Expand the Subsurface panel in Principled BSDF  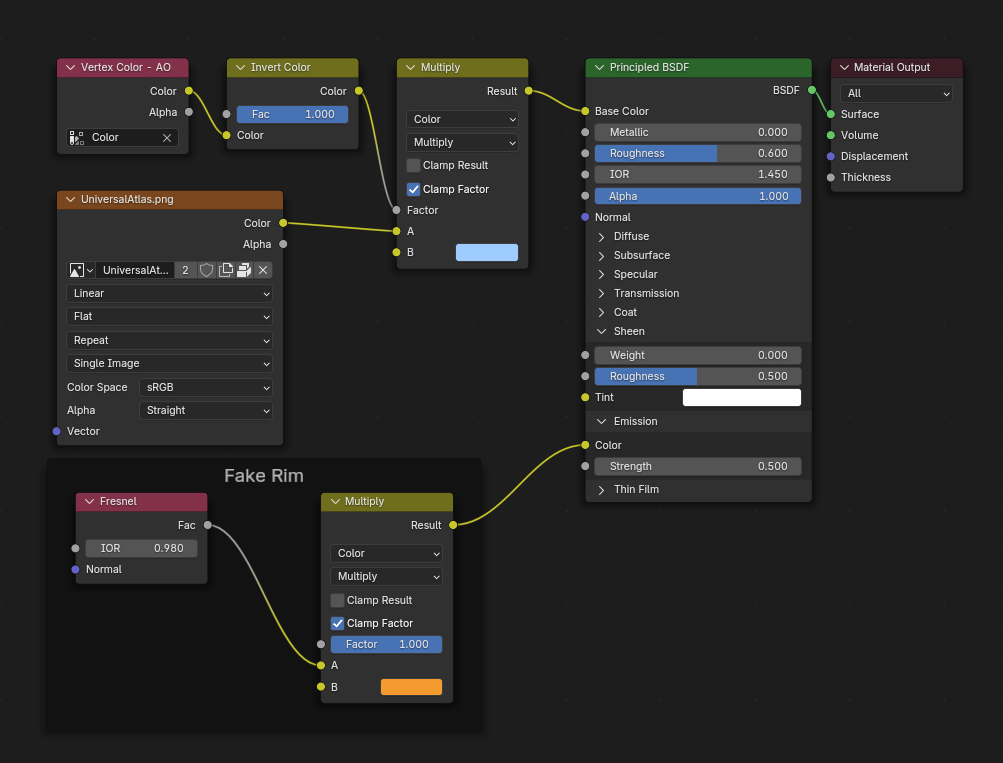pyautogui.click(x=602, y=256)
